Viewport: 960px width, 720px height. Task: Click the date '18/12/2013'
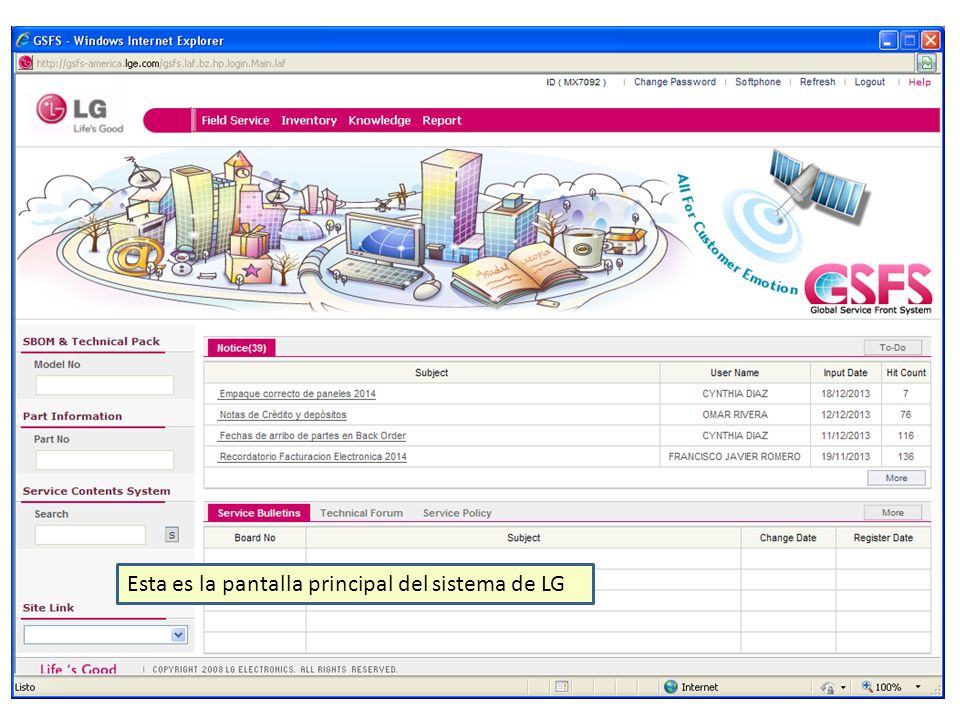846,394
